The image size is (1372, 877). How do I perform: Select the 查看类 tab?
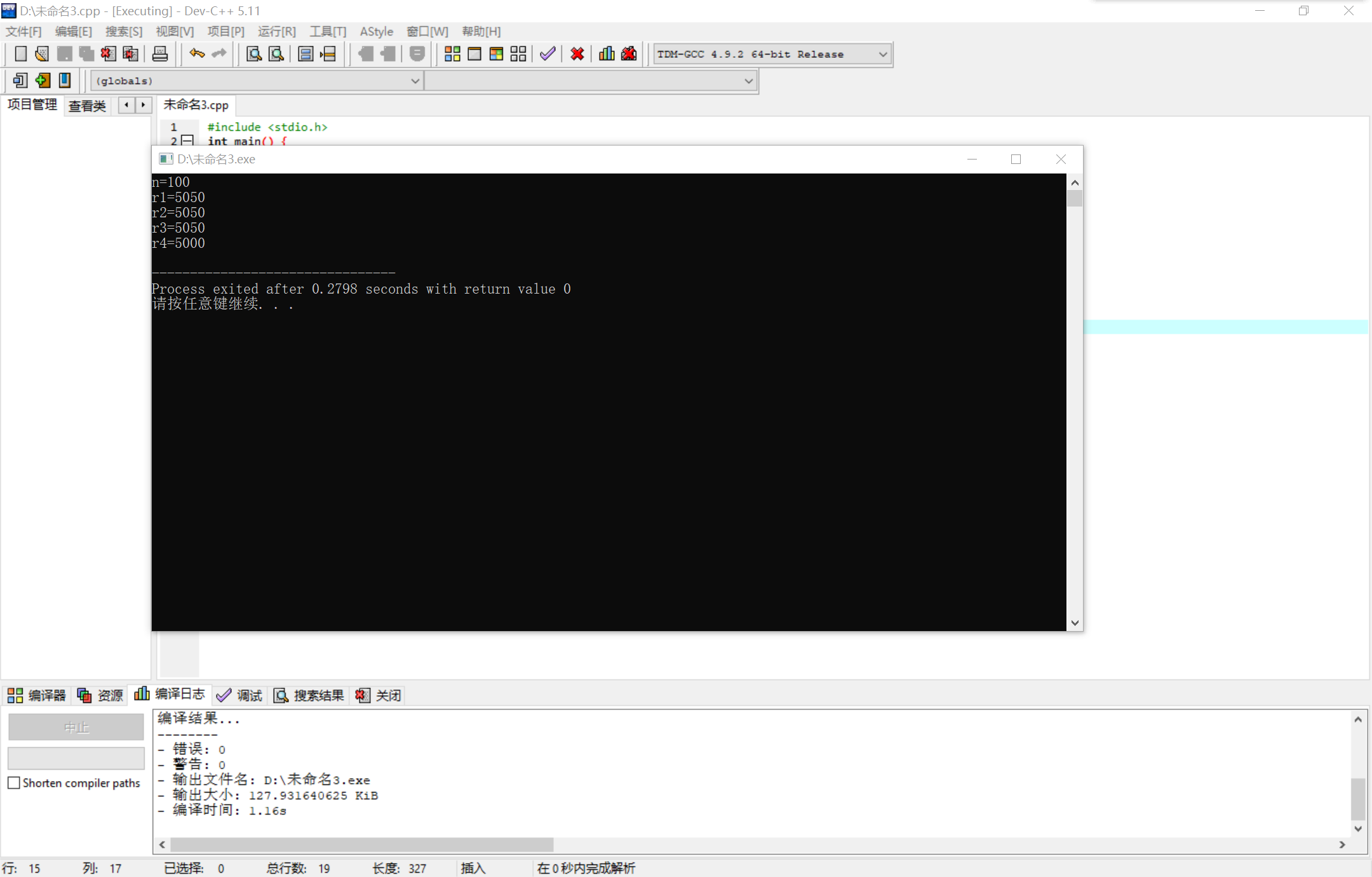[87, 105]
